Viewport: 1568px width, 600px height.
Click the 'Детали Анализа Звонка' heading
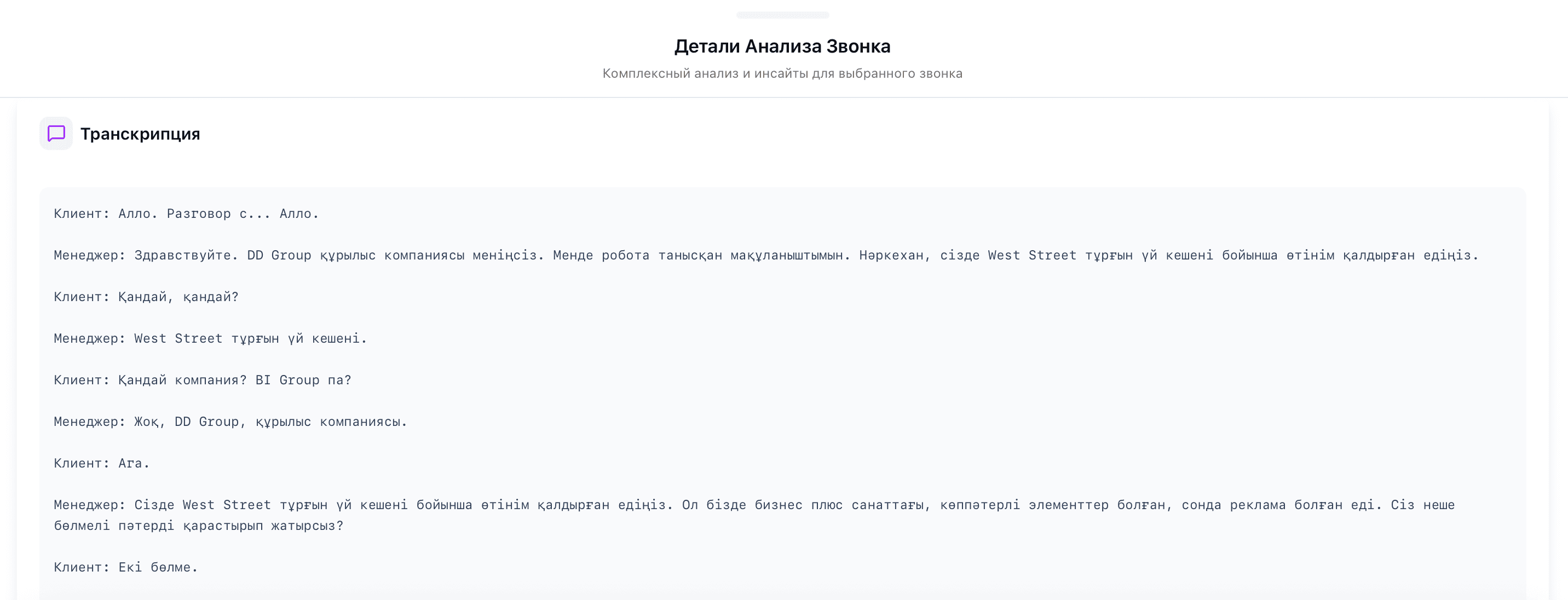pyautogui.click(x=782, y=46)
